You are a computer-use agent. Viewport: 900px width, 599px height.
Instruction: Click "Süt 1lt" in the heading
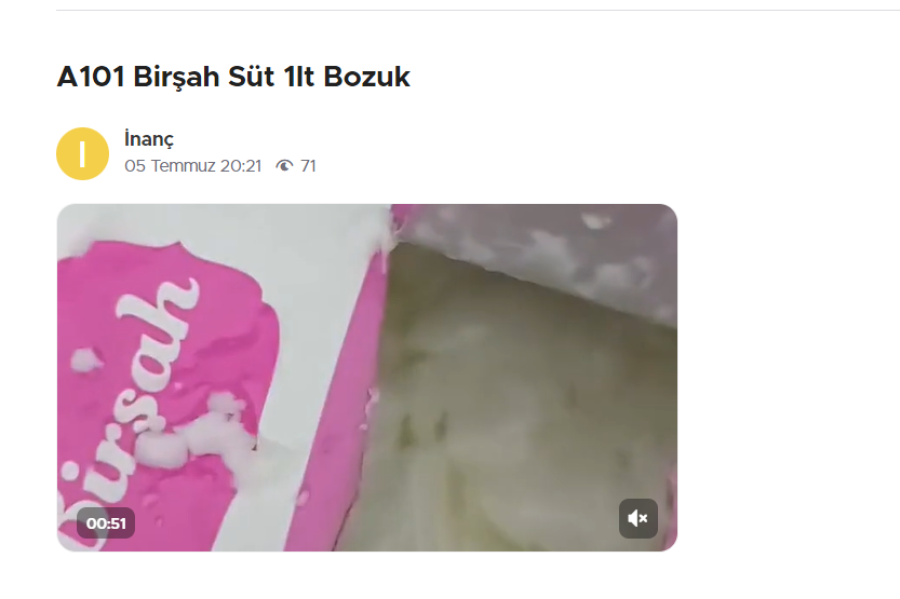click(x=271, y=76)
